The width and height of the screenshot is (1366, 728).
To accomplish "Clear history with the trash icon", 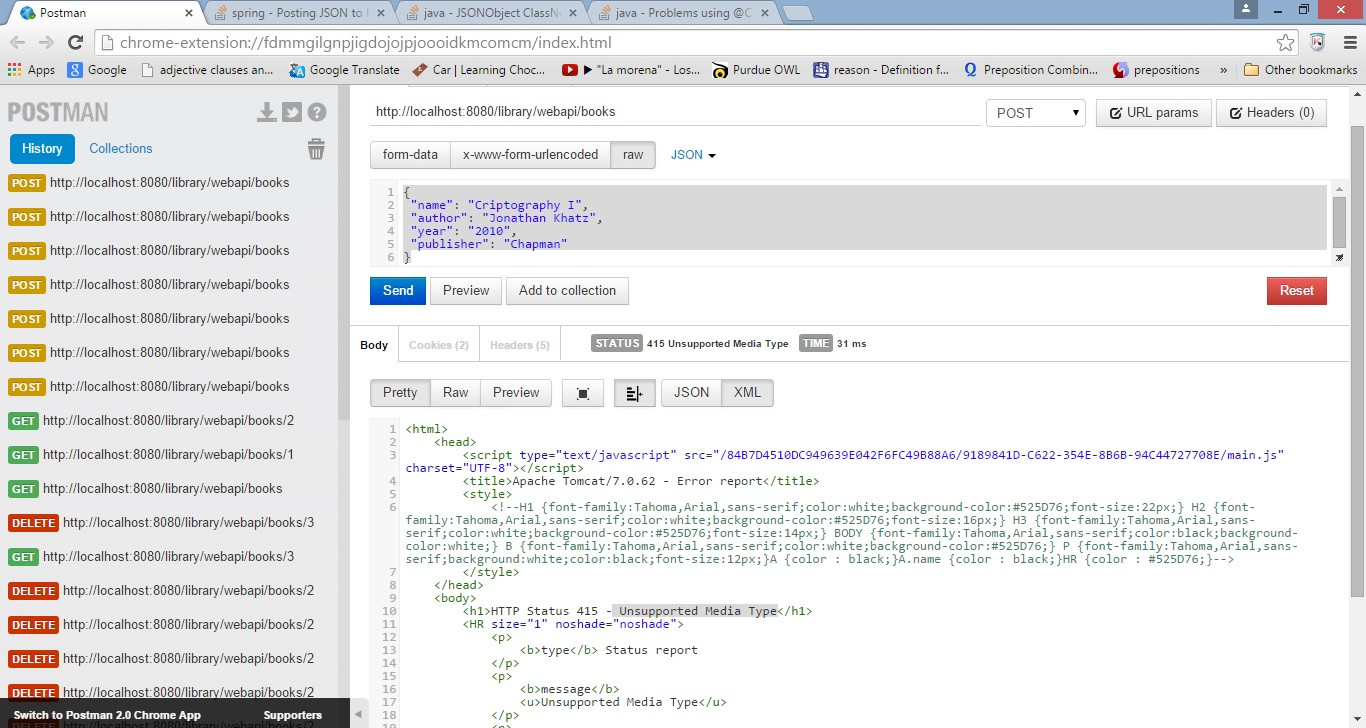I will (316, 148).
